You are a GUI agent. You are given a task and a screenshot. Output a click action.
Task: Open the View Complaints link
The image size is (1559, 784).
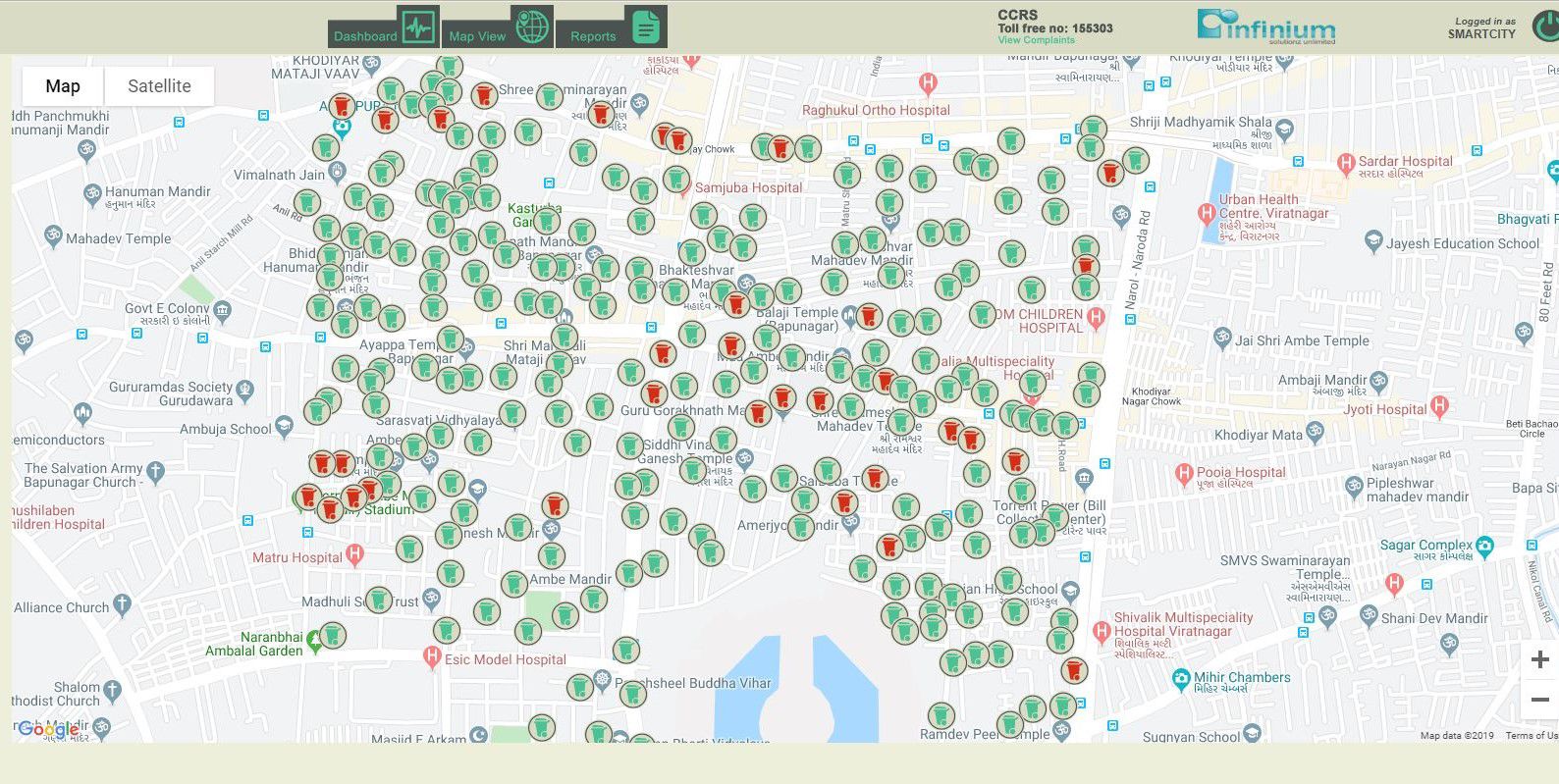pos(1036,40)
